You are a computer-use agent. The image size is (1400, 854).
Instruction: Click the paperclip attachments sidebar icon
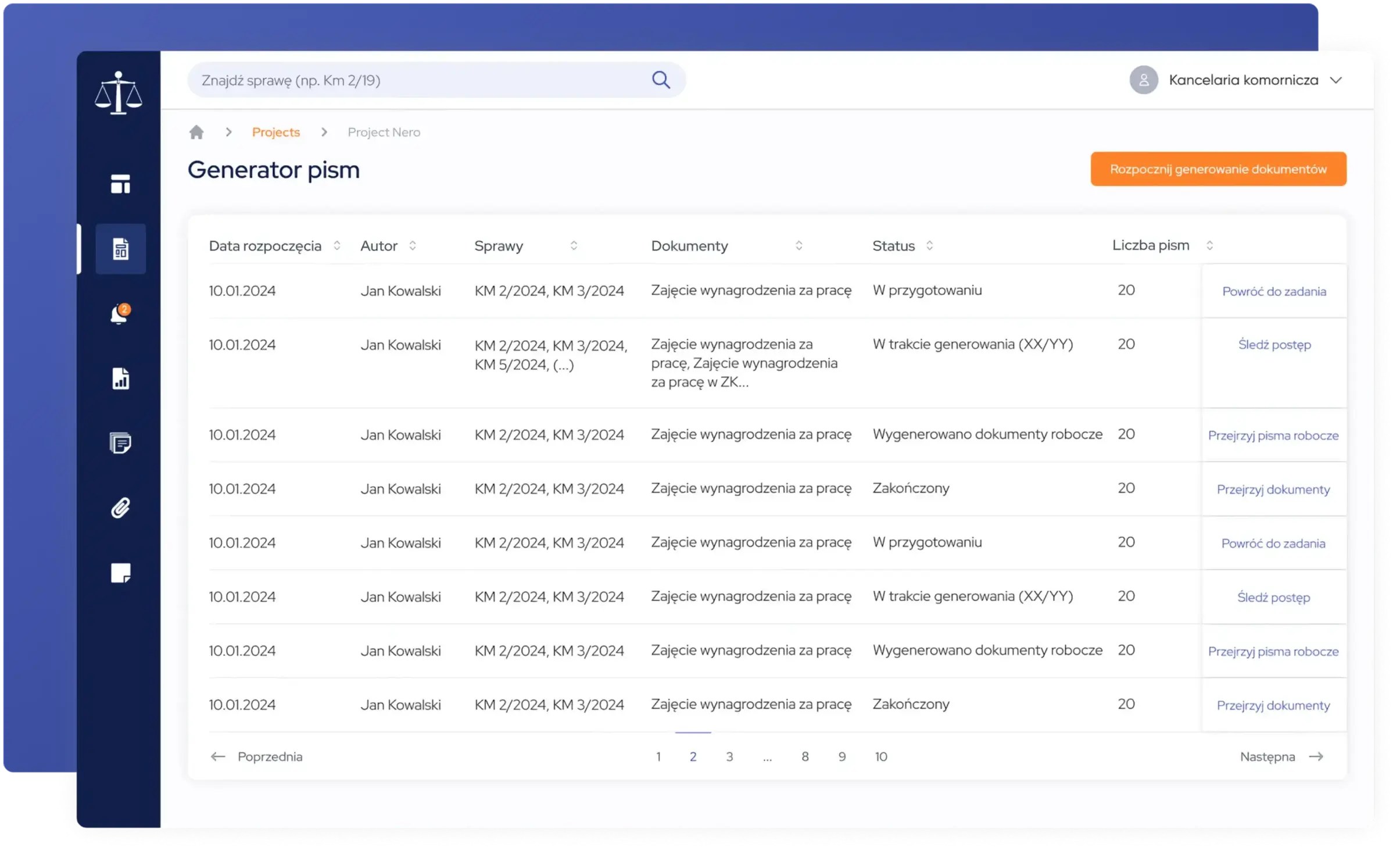point(120,508)
